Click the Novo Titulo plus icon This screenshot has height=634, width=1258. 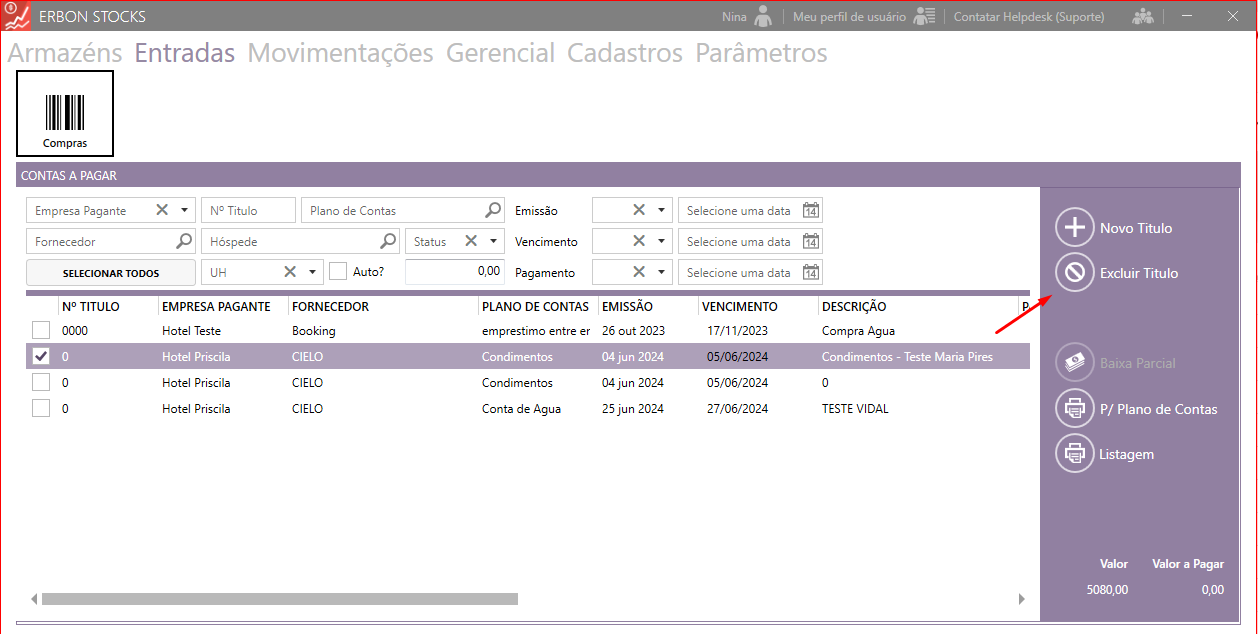(x=1075, y=228)
